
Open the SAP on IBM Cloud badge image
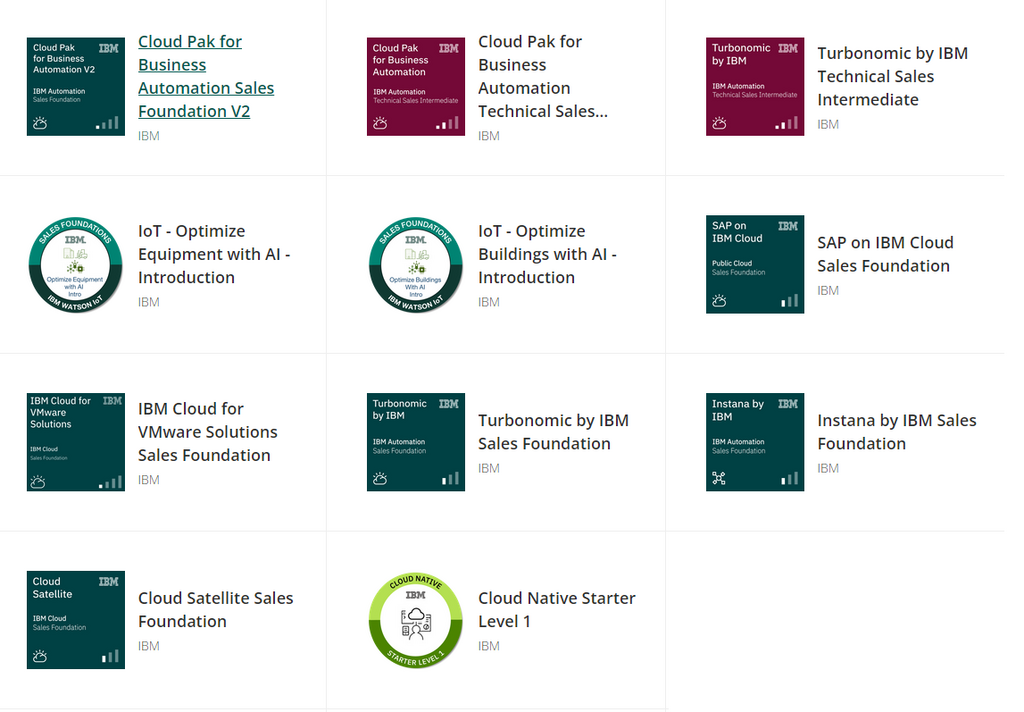(755, 265)
